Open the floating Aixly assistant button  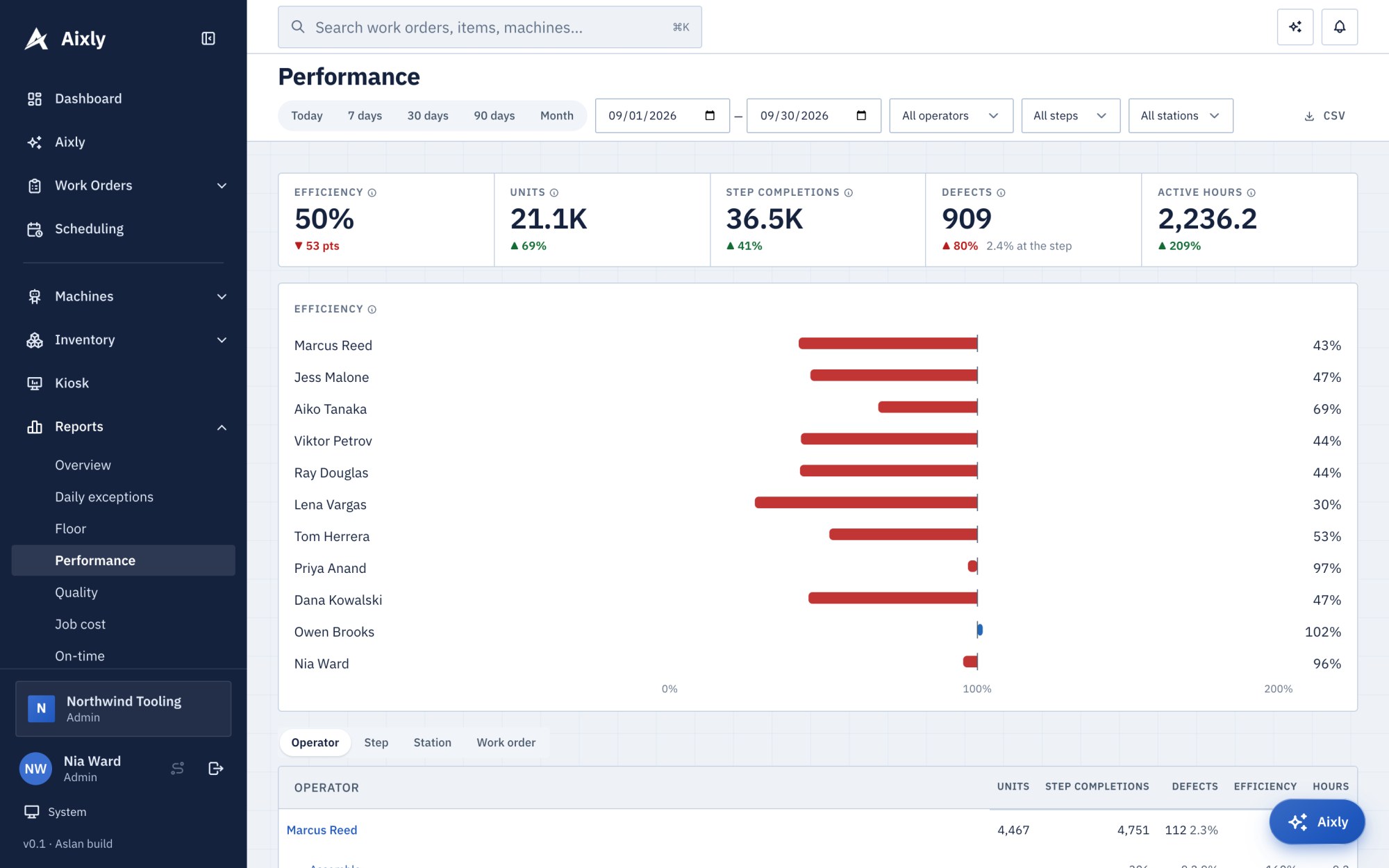click(x=1317, y=821)
